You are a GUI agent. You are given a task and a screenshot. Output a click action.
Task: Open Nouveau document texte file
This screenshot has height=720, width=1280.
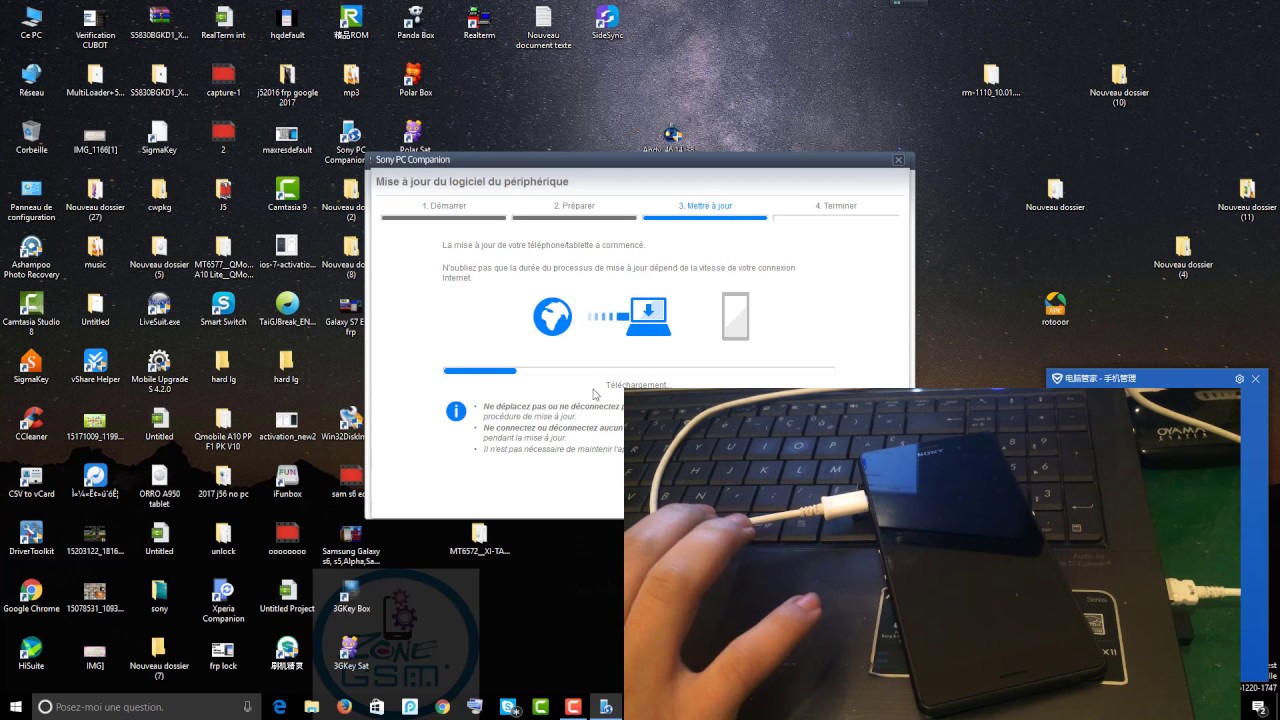tap(543, 28)
